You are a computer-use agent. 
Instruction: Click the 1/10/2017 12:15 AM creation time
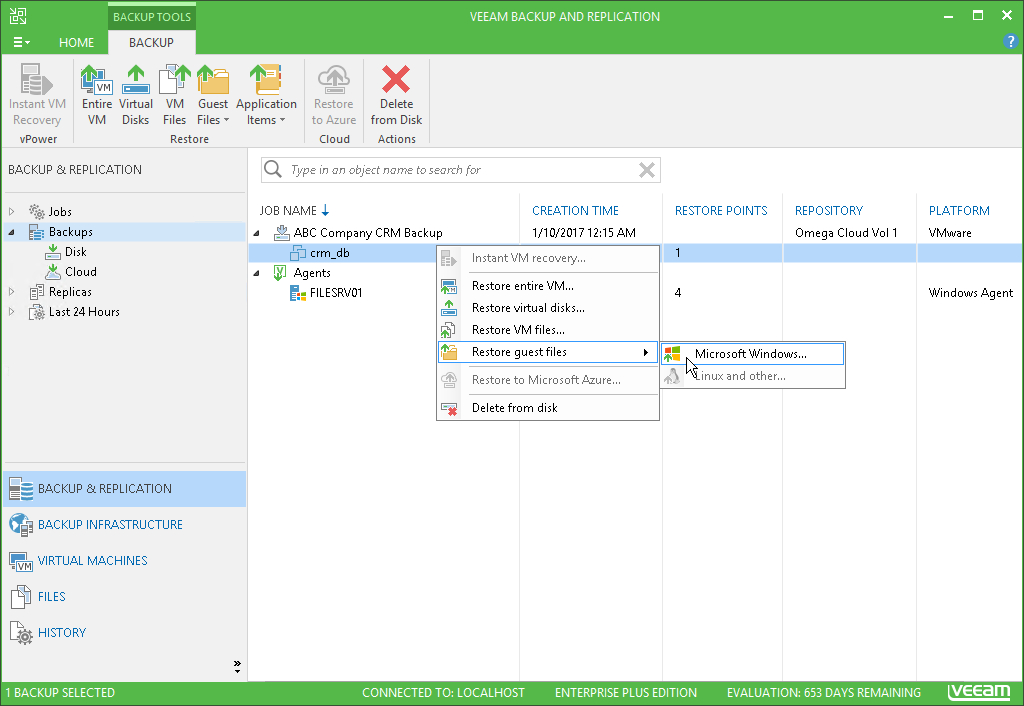tap(584, 233)
